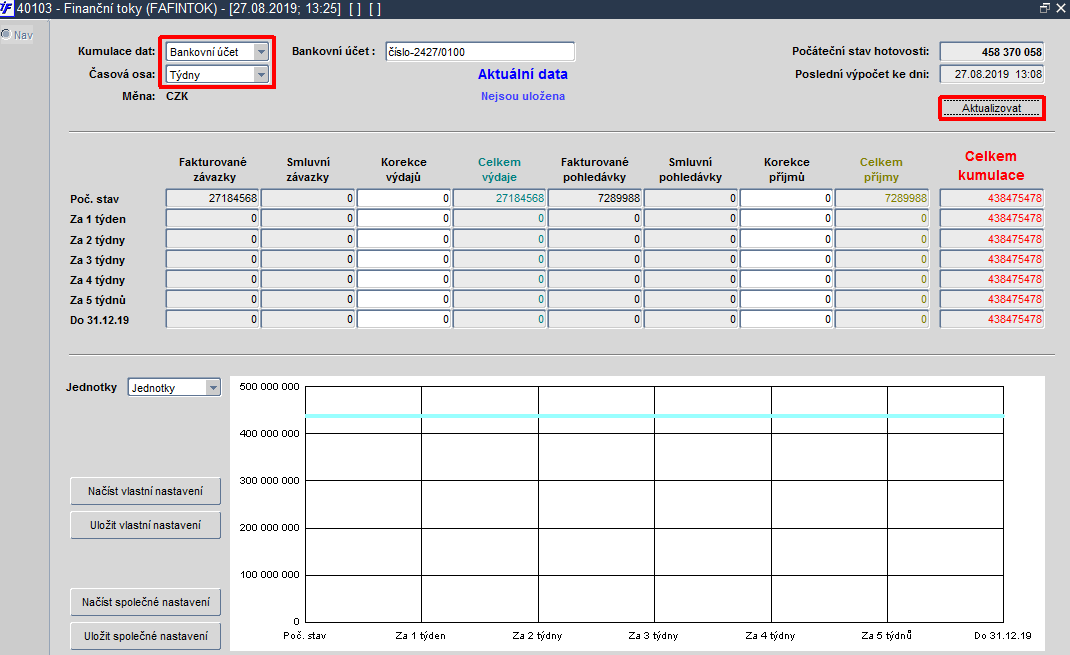
Task: Click Celkem kumulace value in Poč. stav row
Action: click(x=992, y=198)
